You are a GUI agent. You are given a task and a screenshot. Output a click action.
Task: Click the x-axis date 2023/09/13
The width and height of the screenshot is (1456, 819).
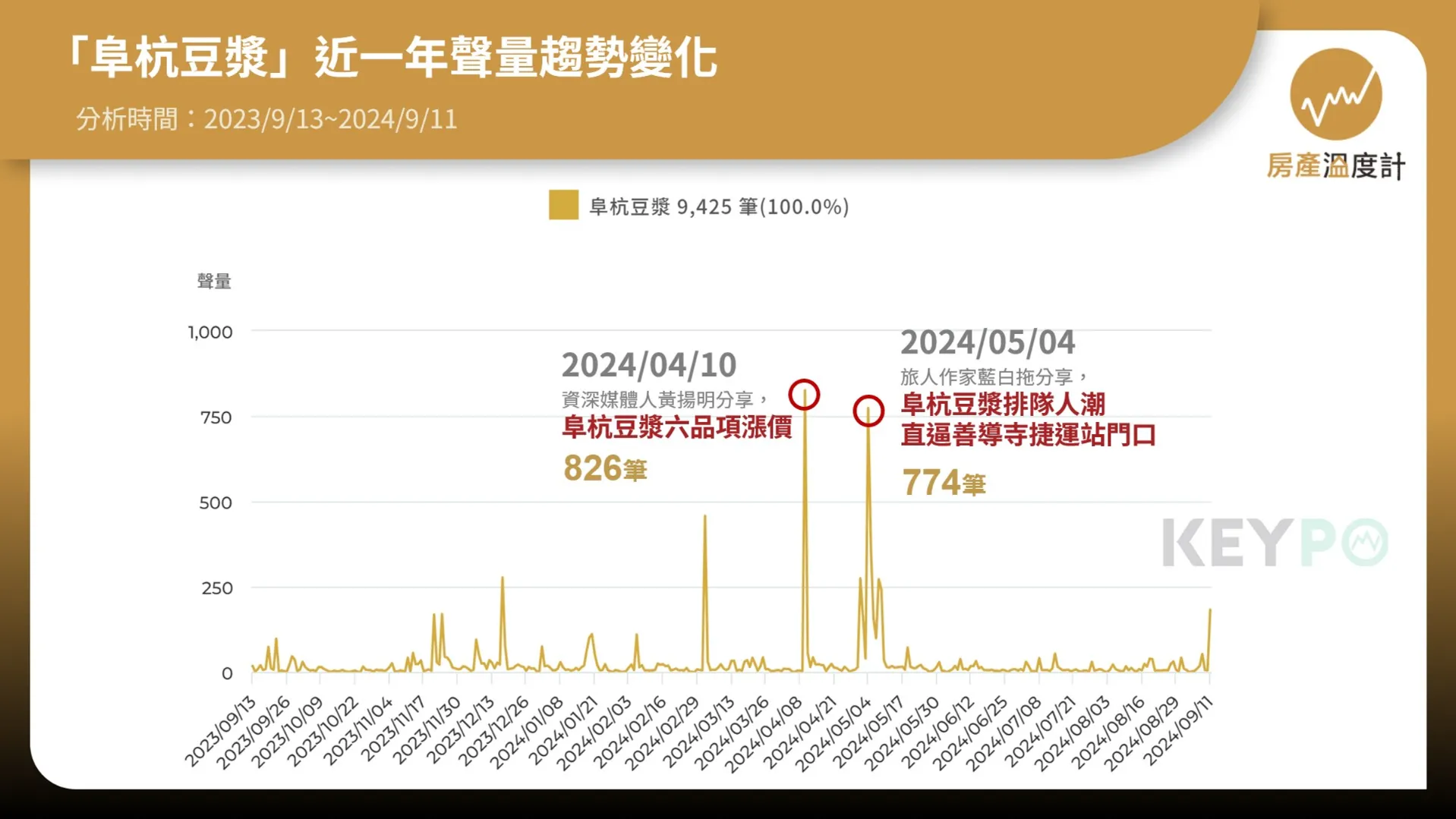(220, 732)
